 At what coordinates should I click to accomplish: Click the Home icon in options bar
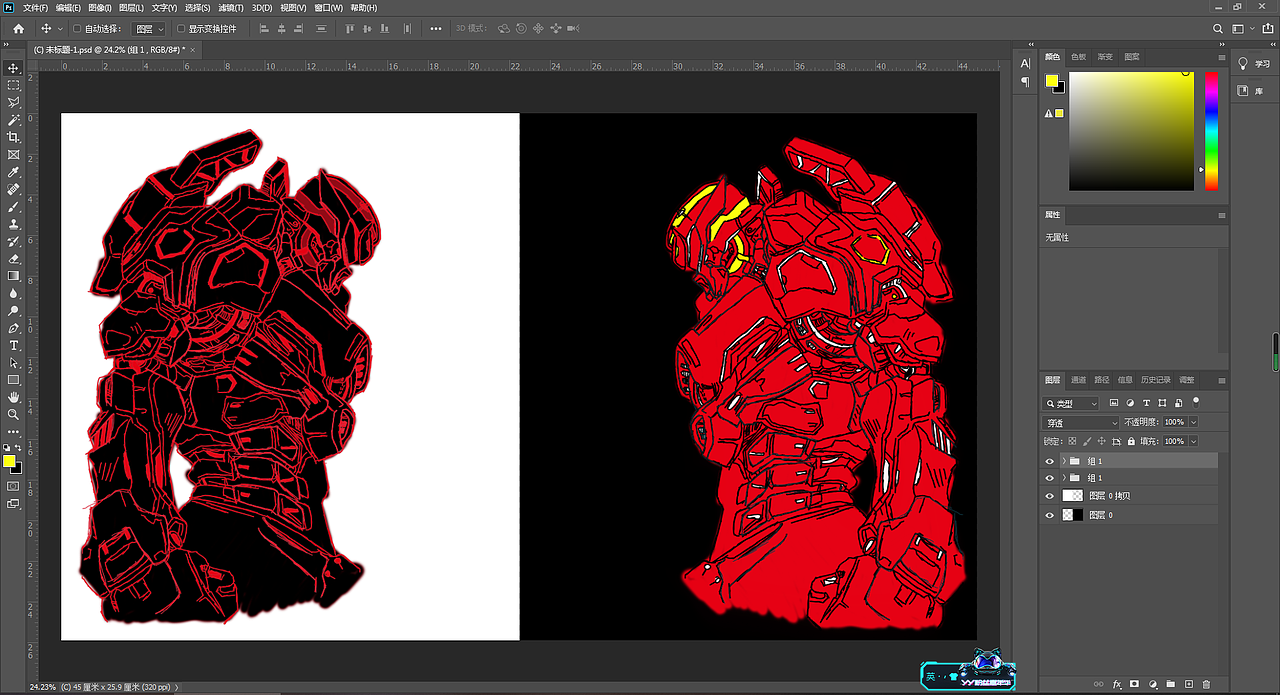(x=18, y=29)
